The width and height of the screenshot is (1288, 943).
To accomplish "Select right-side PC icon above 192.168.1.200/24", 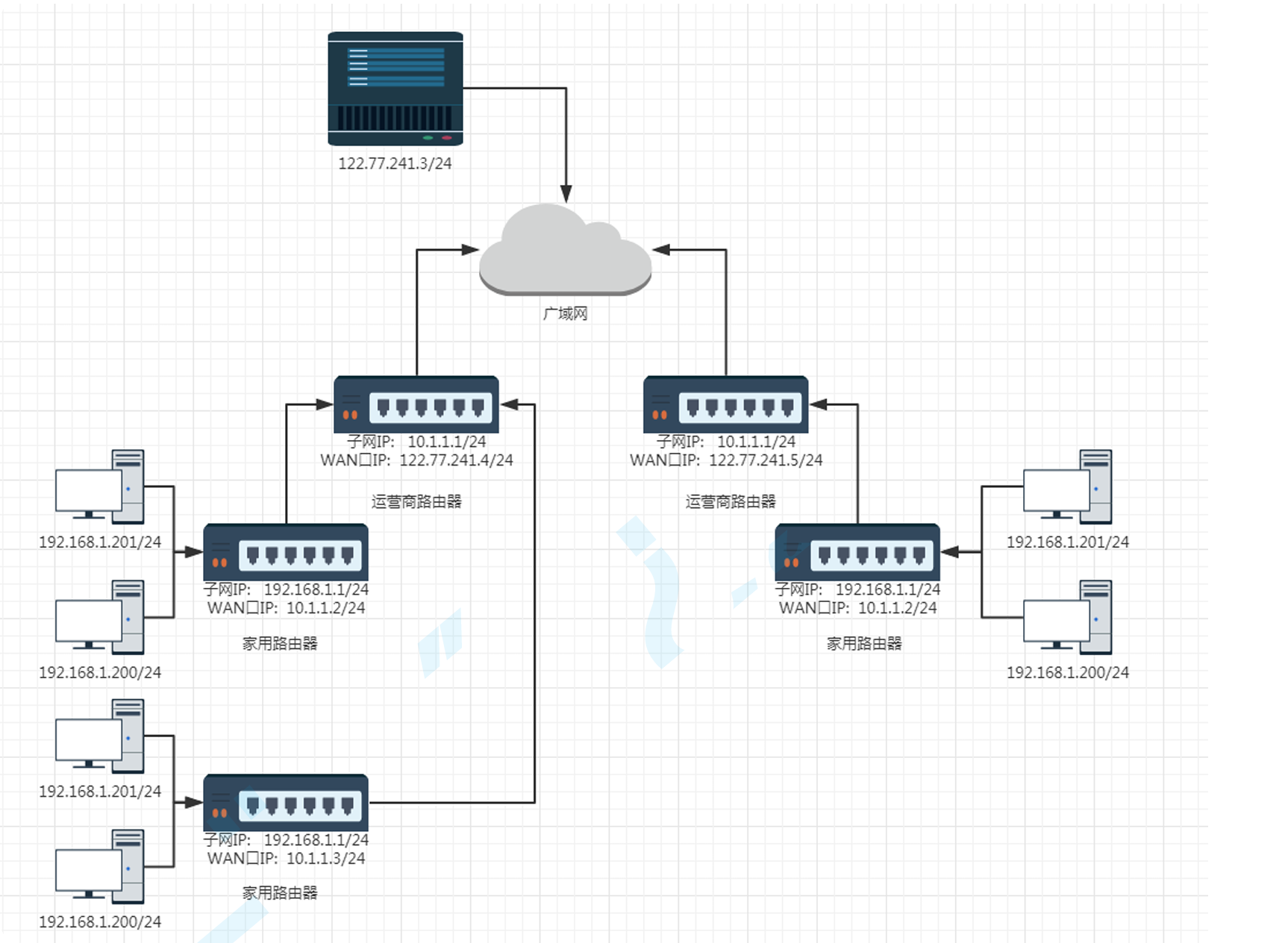I will tap(1068, 618).
